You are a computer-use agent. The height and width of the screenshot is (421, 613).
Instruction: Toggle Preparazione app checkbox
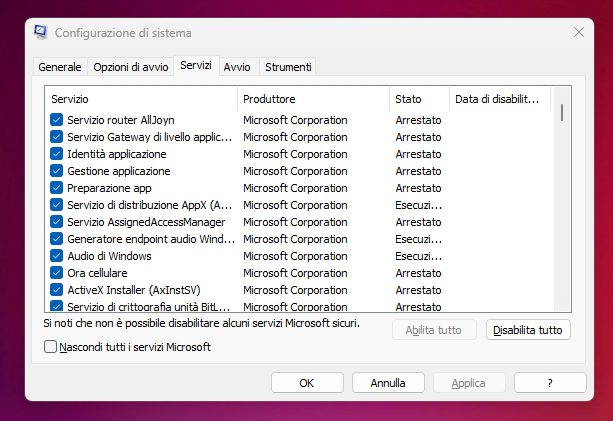tap(56, 188)
